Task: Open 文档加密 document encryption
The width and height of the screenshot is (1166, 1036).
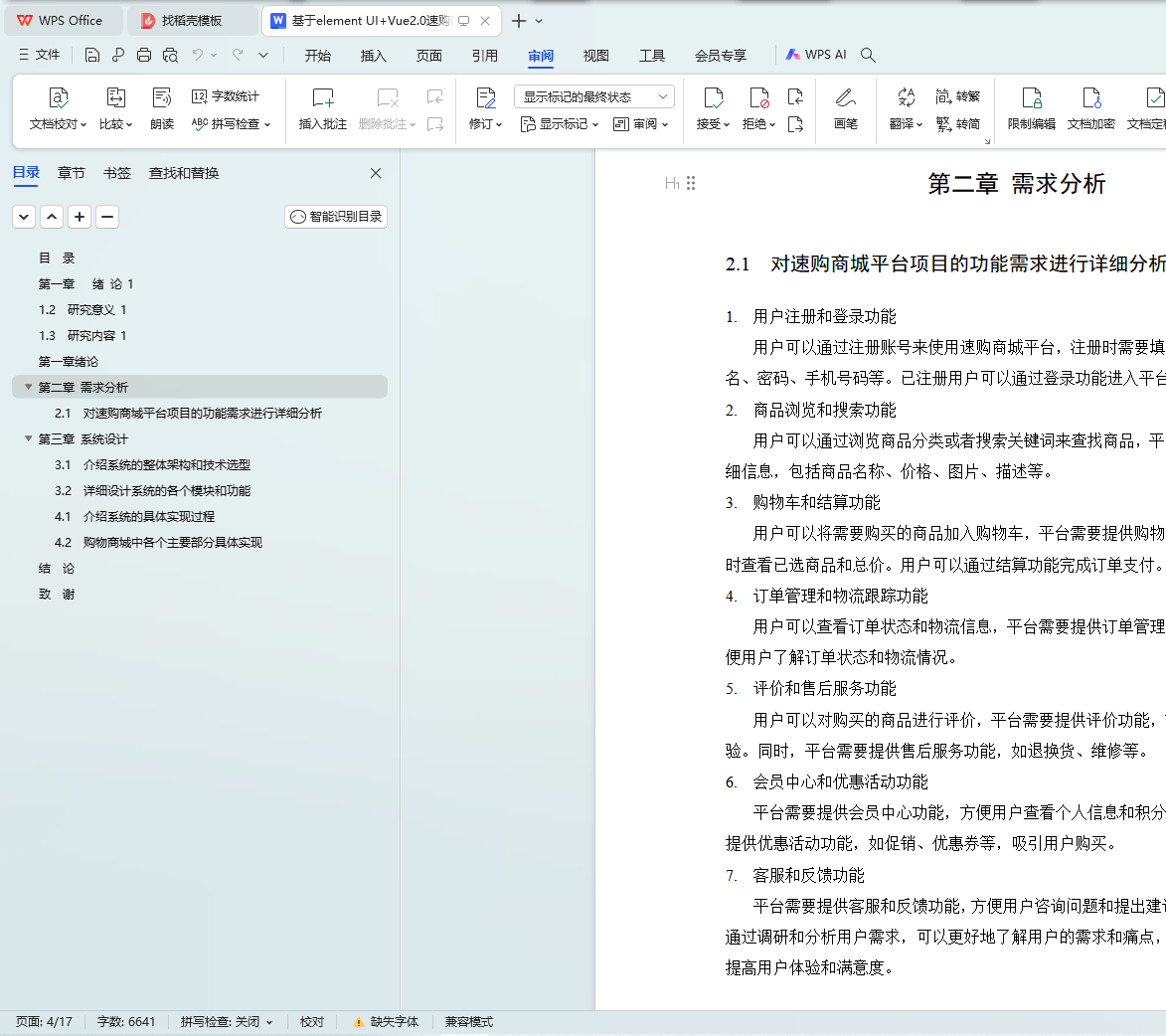Action: [x=1090, y=108]
